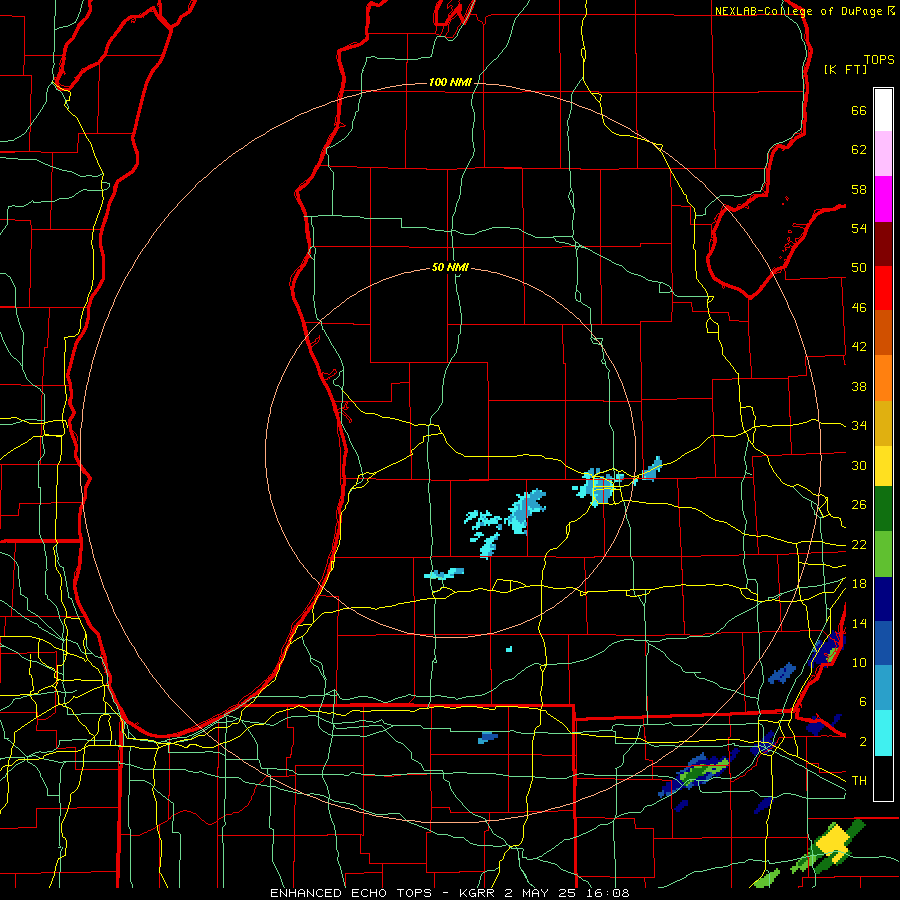
Task: Select the dark orange legend swatch
Action: click(x=883, y=333)
